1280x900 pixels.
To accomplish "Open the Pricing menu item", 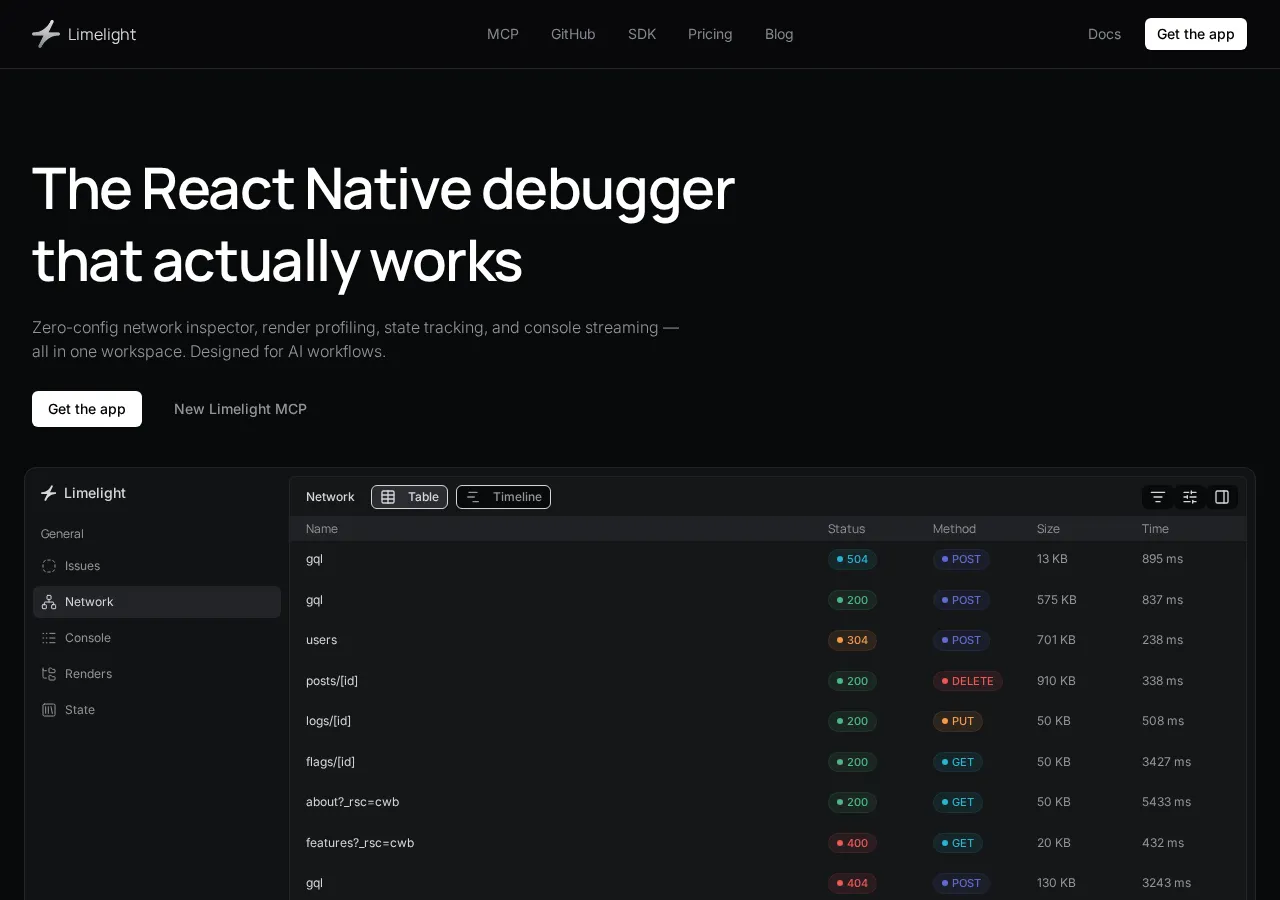I will [710, 34].
